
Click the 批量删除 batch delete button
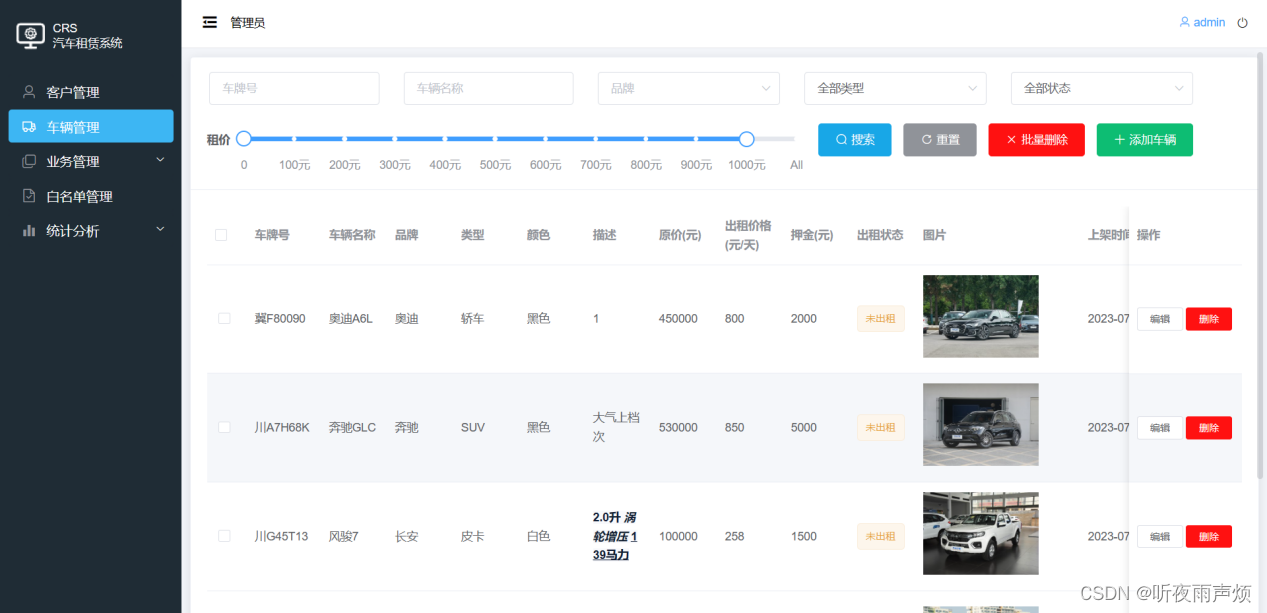(1036, 140)
